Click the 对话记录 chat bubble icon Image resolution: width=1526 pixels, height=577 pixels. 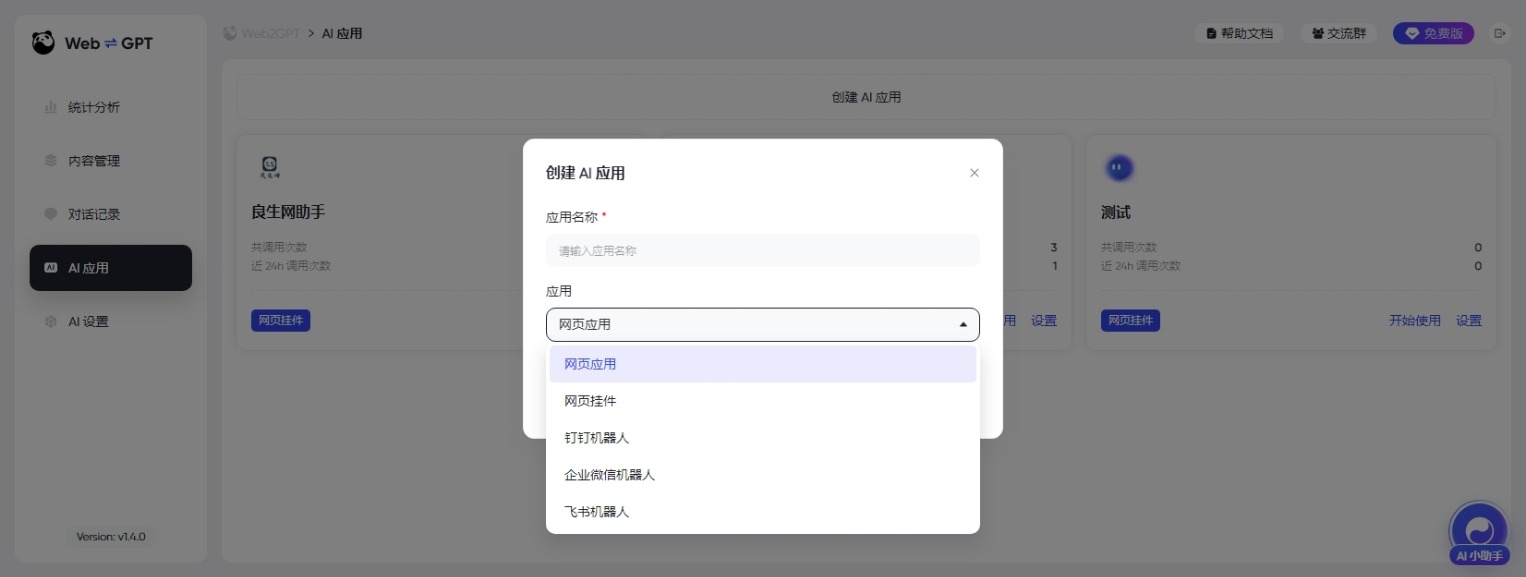tap(51, 214)
